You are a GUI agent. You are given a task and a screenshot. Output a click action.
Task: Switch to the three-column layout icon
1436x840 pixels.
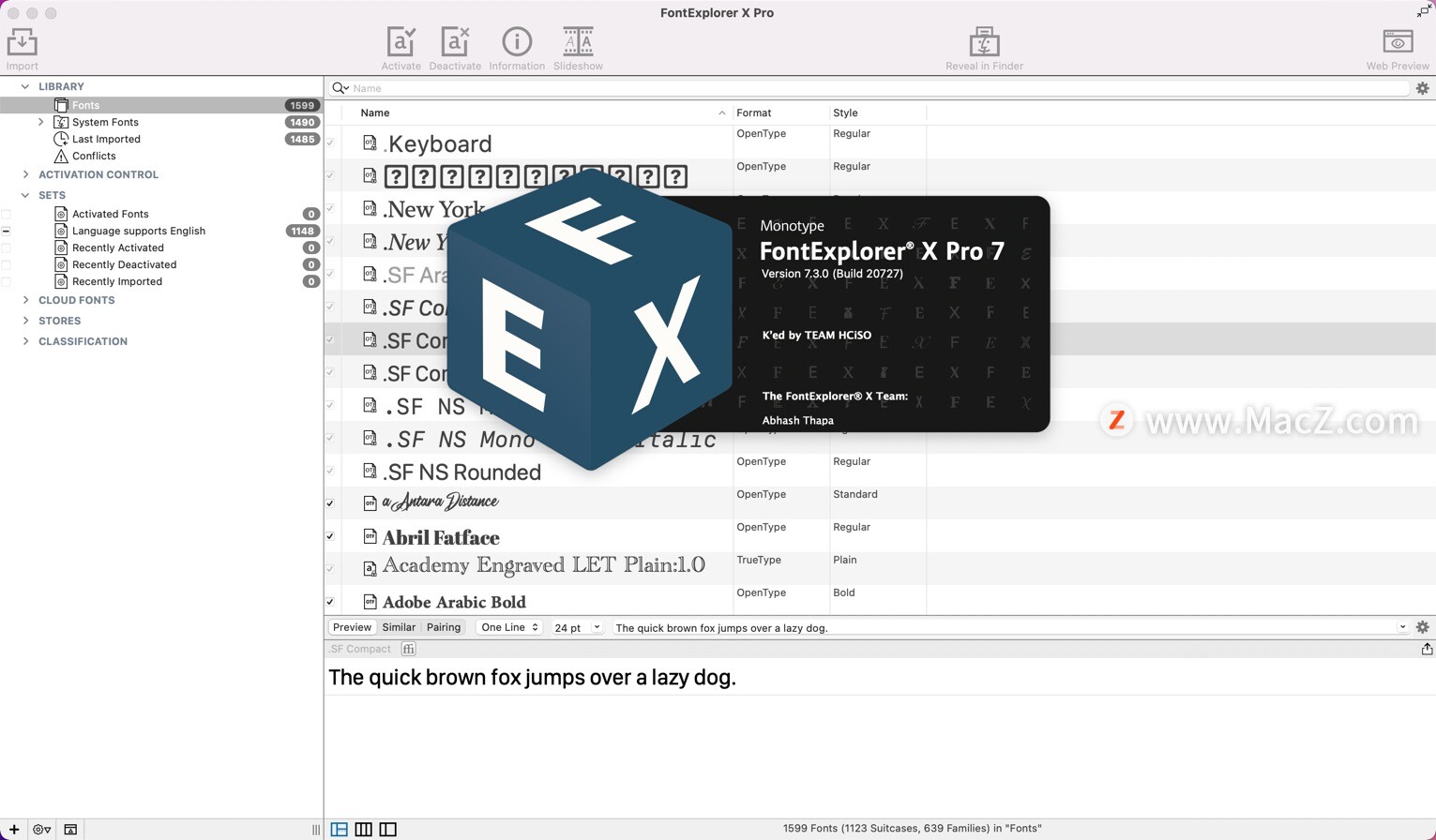(363, 829)
